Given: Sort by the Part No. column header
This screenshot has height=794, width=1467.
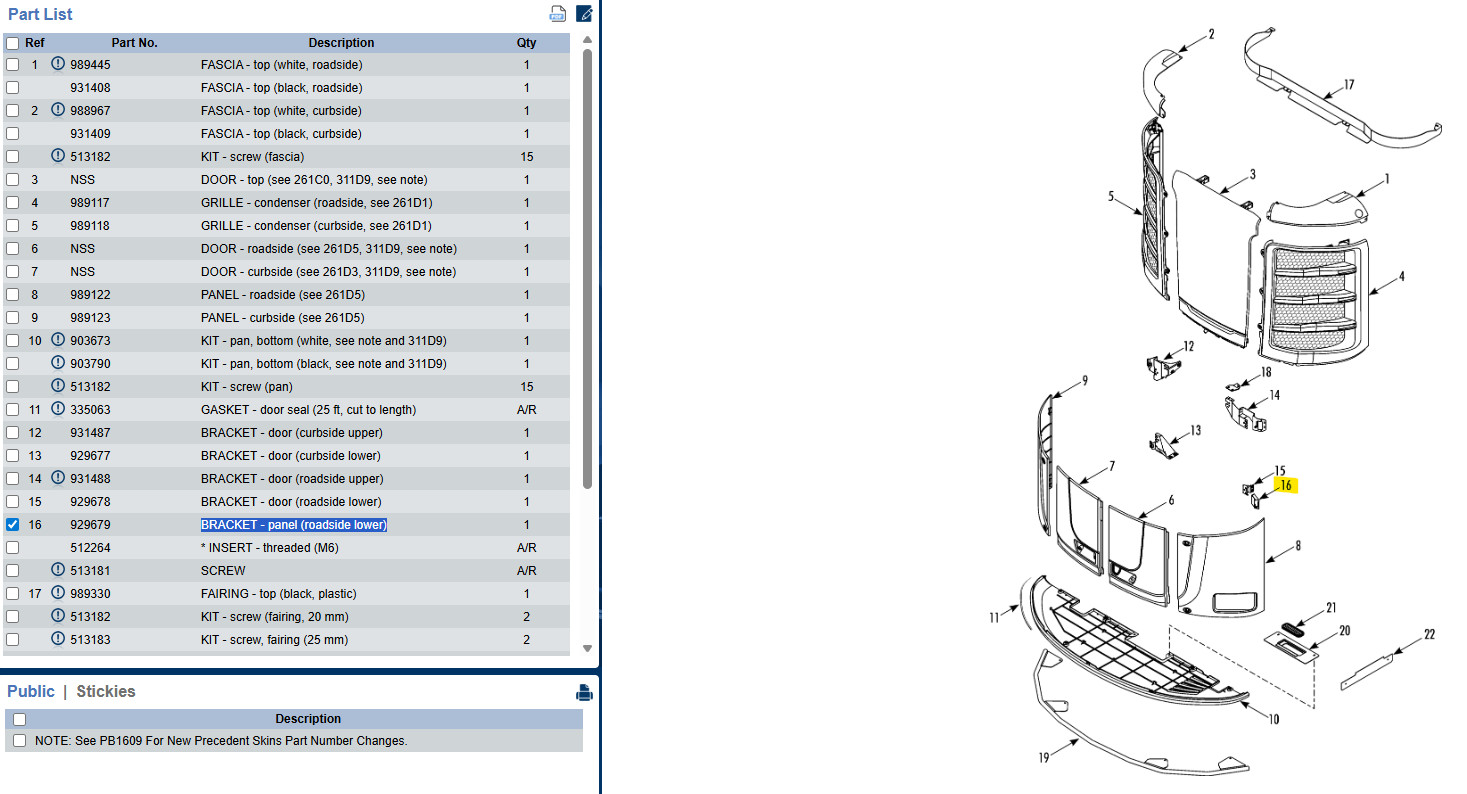Looking at the screenshot, I should tap(135, 43).
